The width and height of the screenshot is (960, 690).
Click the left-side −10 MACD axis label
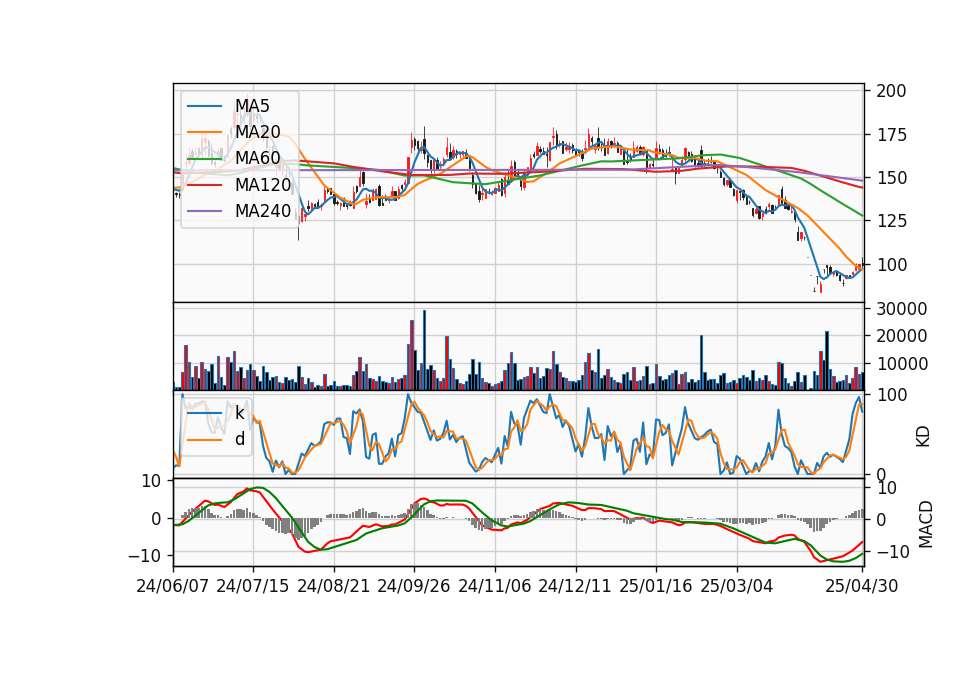[x=144, y=556]
